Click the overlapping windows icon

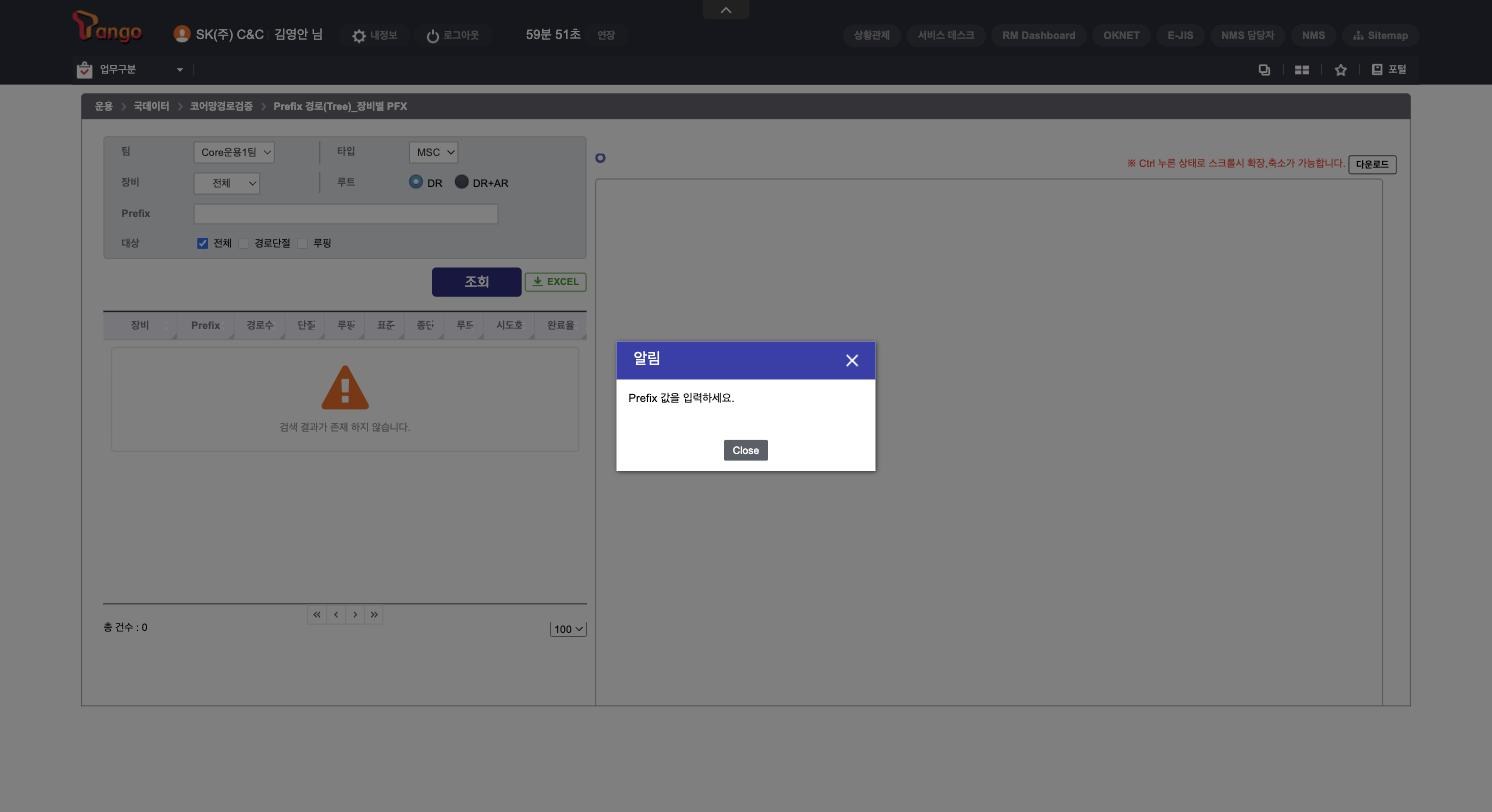click(1264, 70)
